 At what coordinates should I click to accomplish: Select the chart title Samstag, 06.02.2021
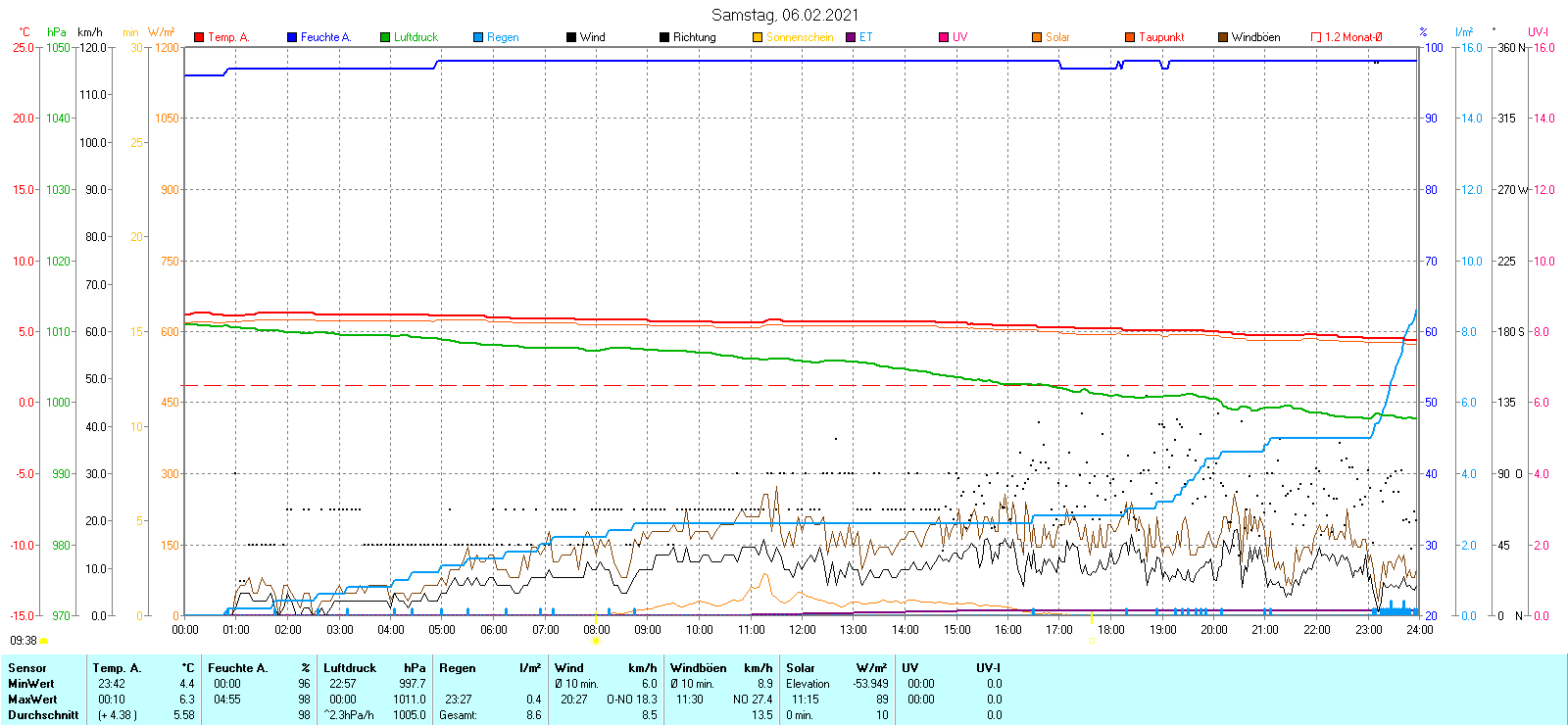click(784, 15)
